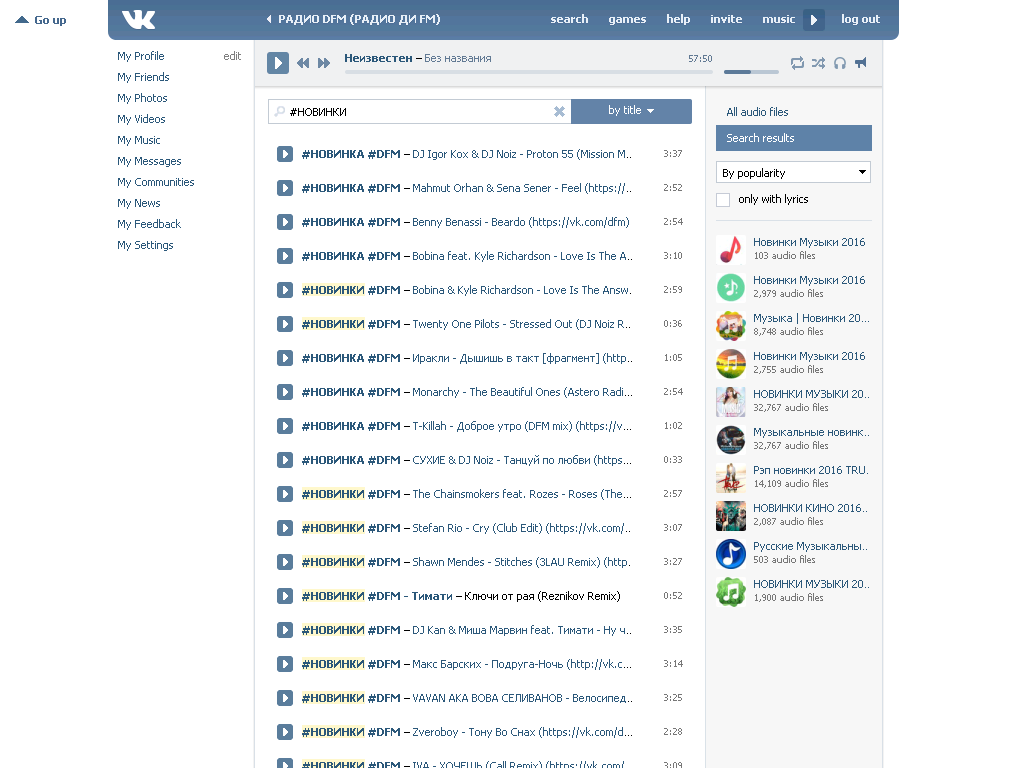Open 'My Friends' in the sidebar
1024x768 pixels.
point(143,77)
